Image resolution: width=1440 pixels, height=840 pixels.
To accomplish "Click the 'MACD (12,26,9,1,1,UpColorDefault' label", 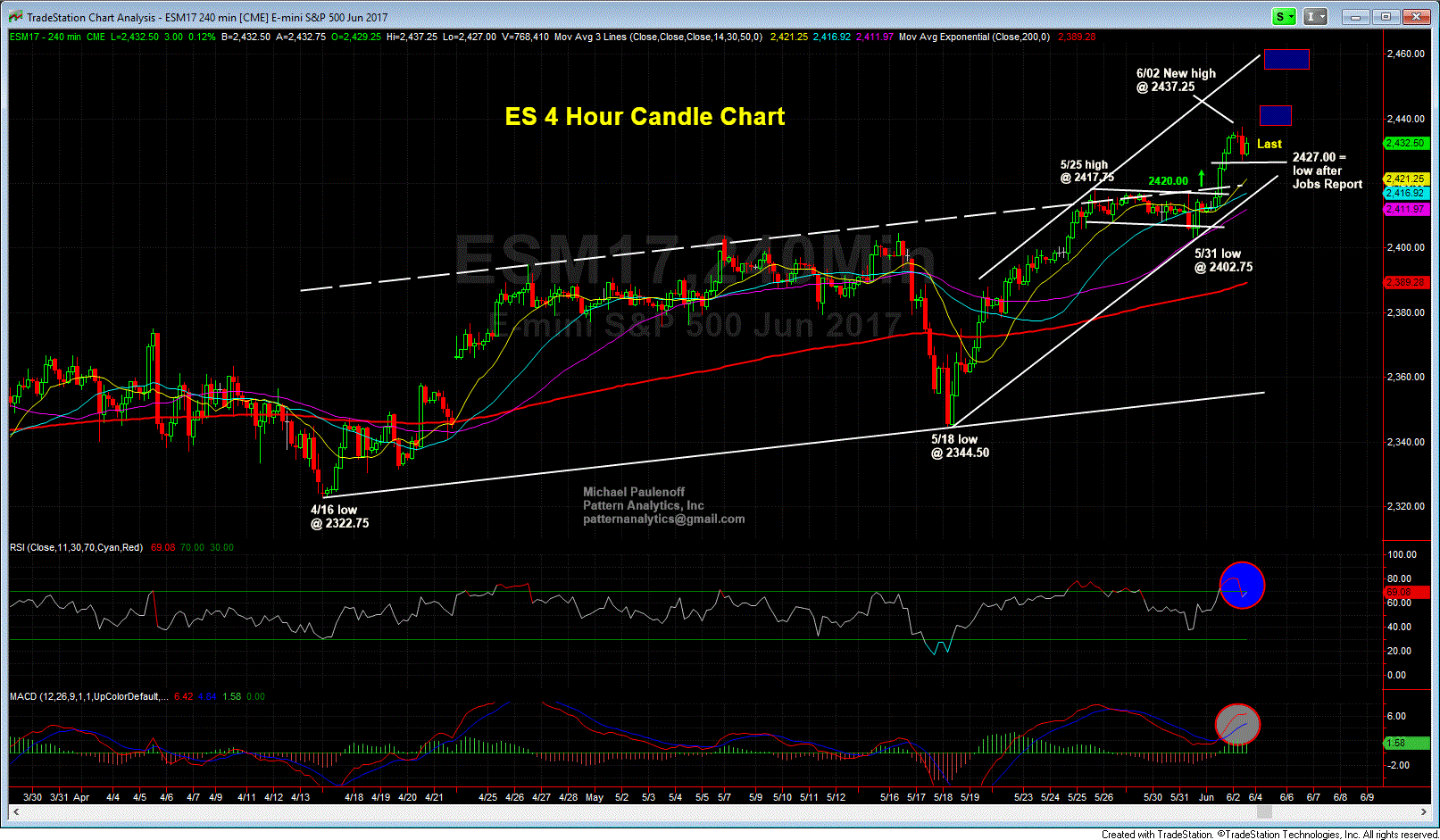I will [88, 696].
